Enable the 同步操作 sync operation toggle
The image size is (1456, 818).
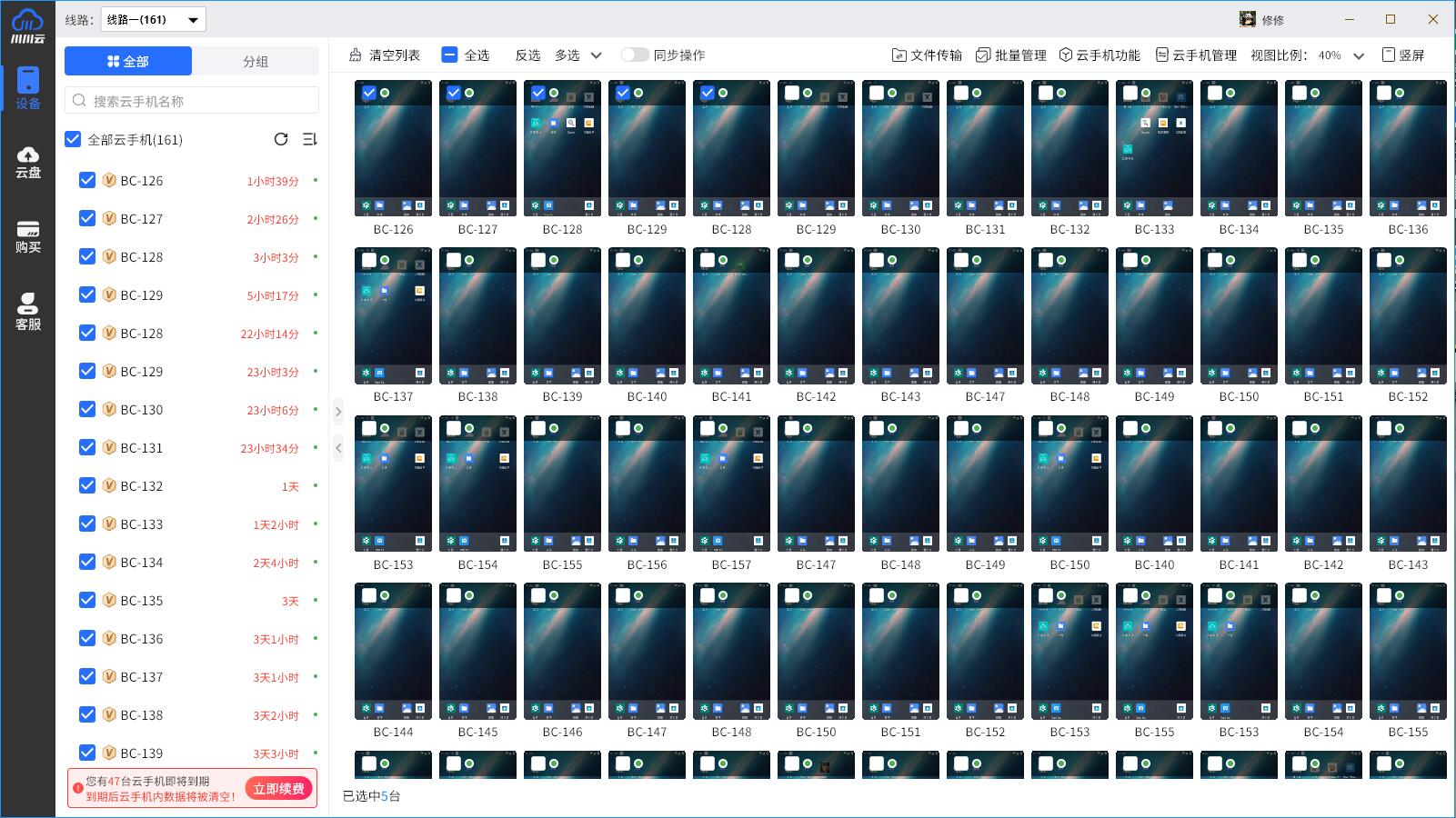coord(634,55)
